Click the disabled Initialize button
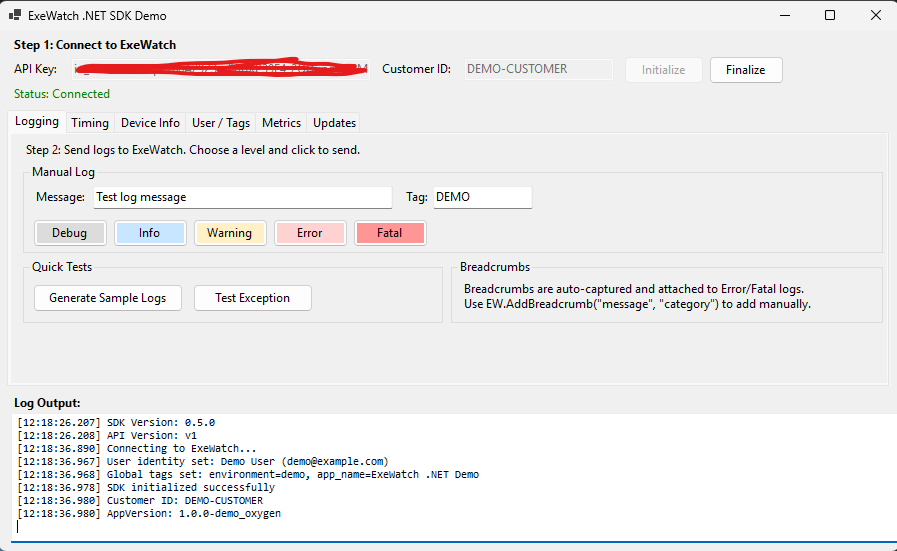This screenshot has width=897, height=551. click(x=663, y=70)
